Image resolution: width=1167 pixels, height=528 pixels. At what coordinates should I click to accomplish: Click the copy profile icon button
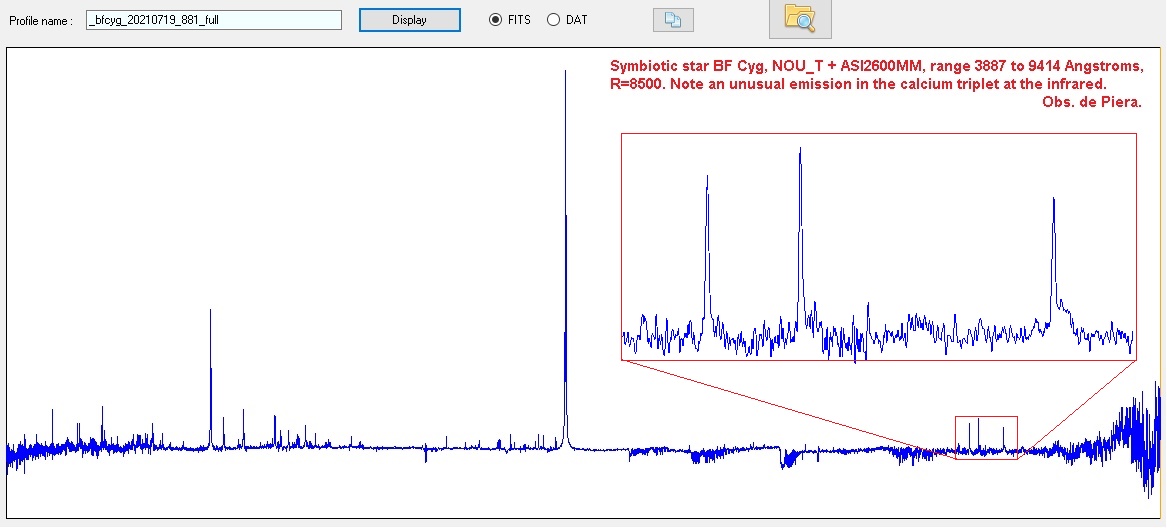pyautogui.click(x=672, y=20)
